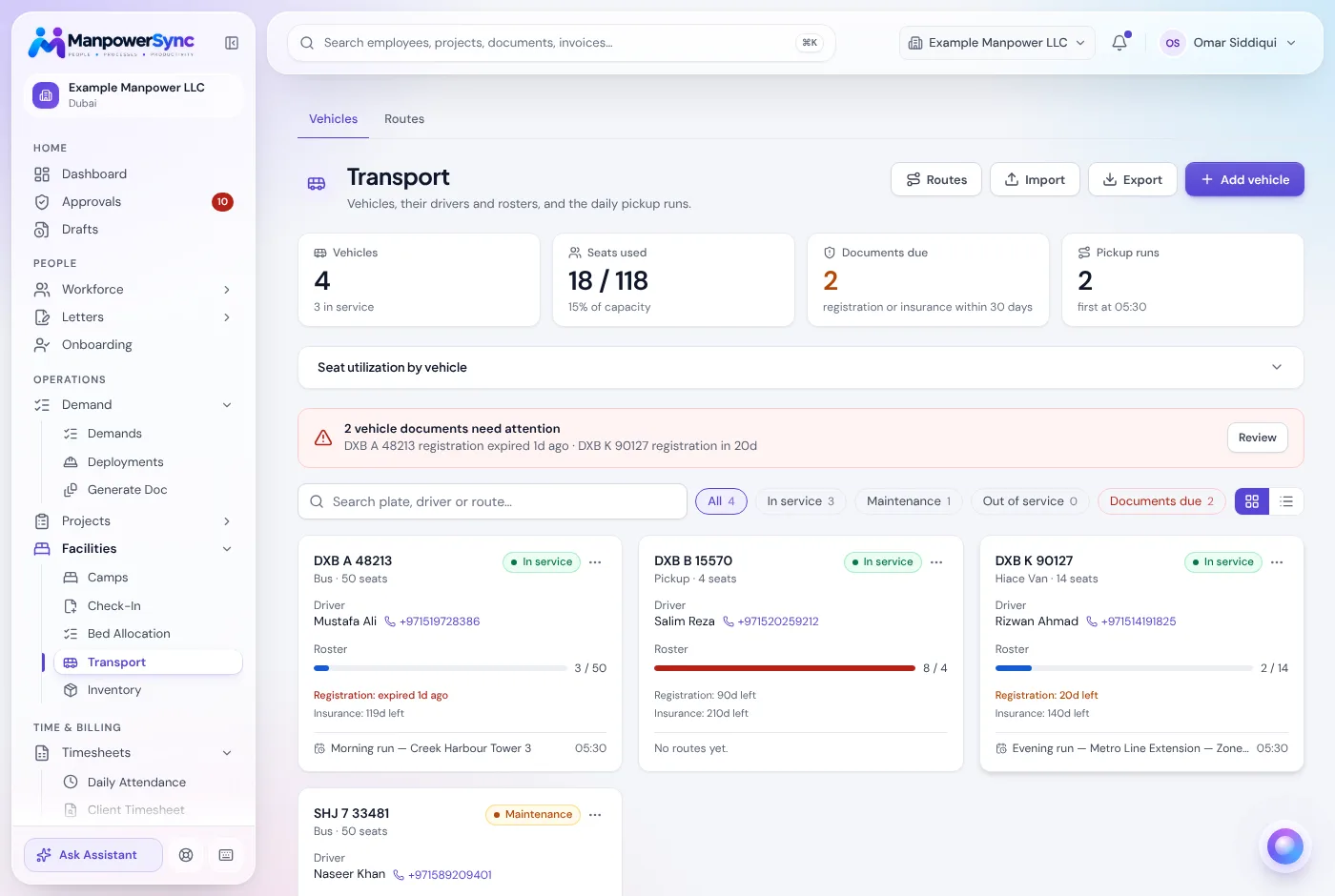The height and width of the screenshot is (896, 1335).
Task: Collapse the sidebar panel icon
Action: (x=232, y=43)
